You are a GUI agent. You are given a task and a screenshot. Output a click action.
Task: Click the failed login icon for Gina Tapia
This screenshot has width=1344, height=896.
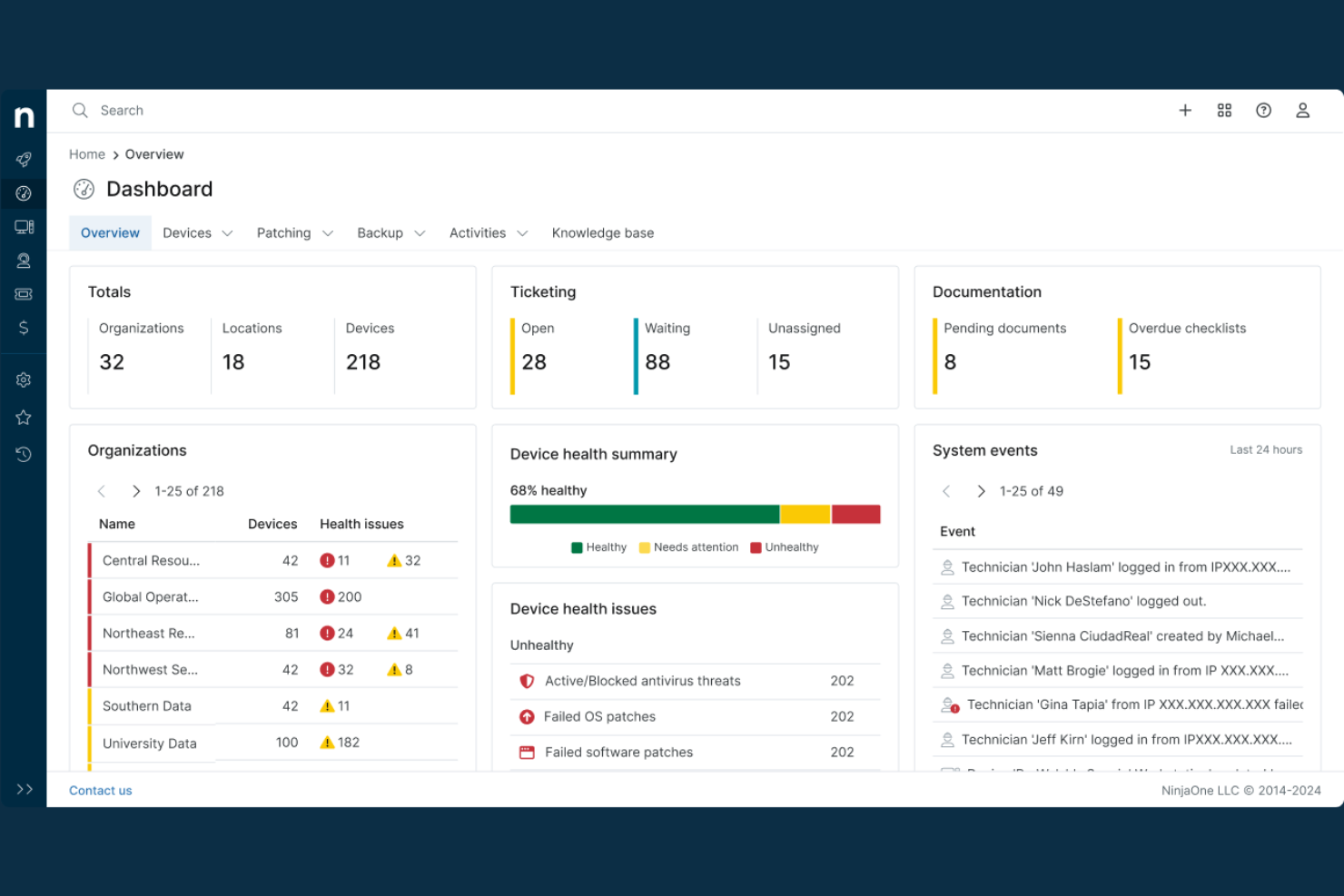949,704
